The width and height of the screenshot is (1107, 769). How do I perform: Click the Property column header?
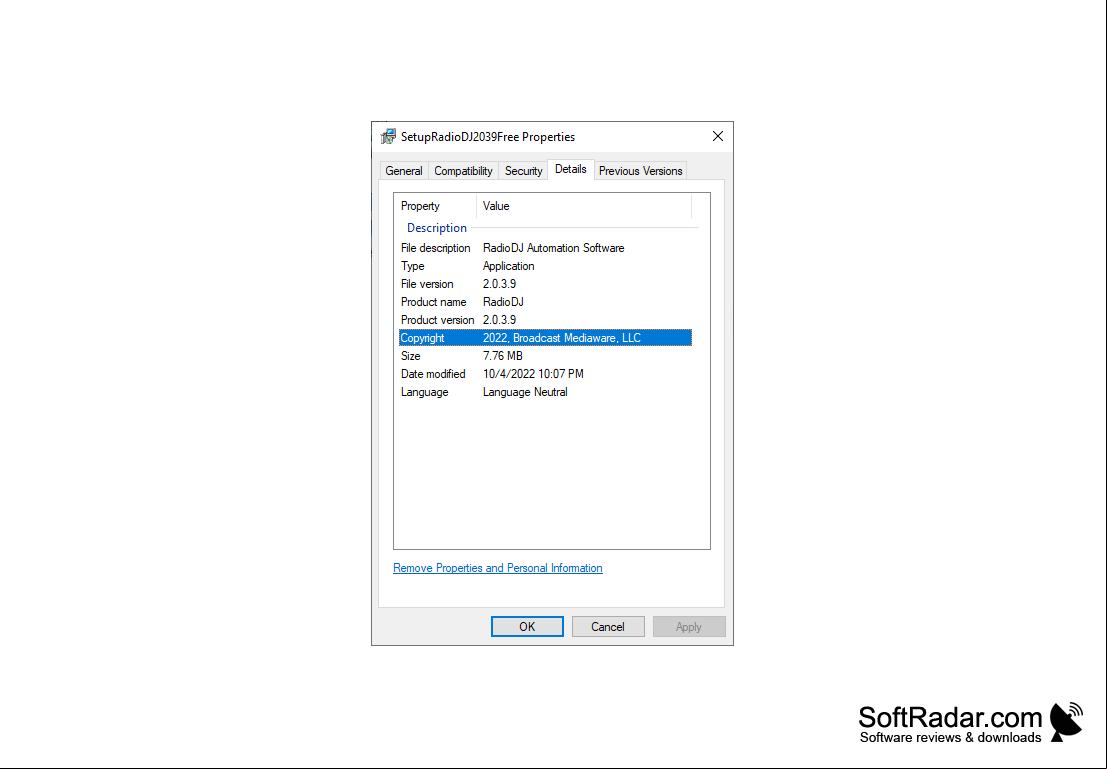[x=436, y=206]
